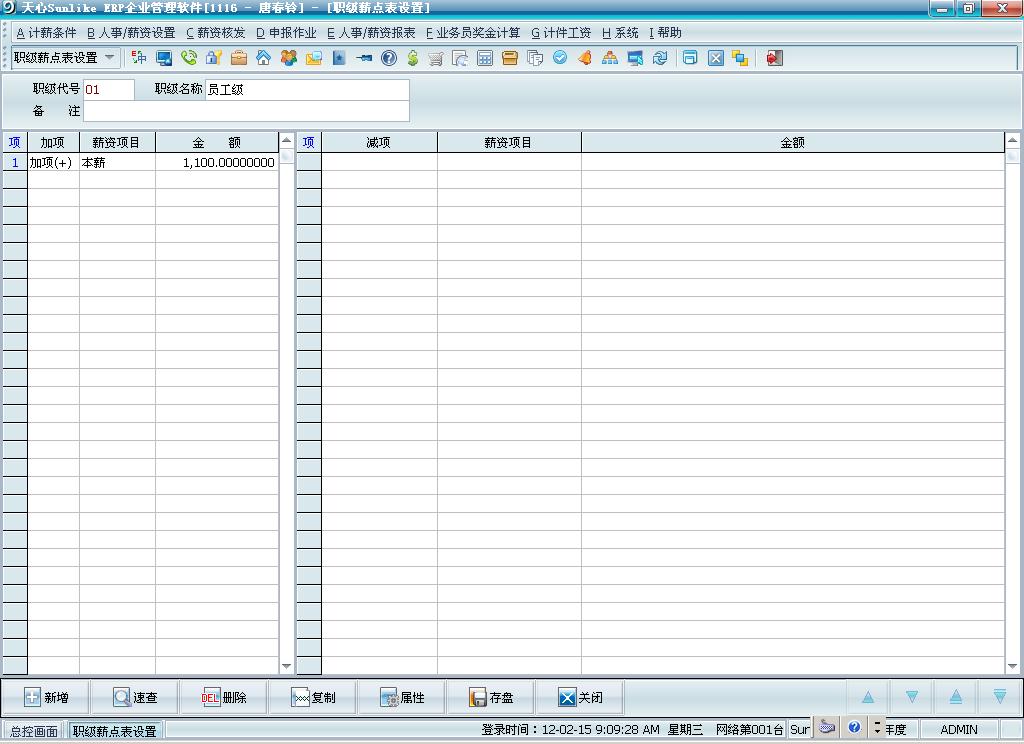Viewport: 1024px width, 744px height.
Task: Open the E 人事/薪资报表 menu
Action: pos(371,33)
